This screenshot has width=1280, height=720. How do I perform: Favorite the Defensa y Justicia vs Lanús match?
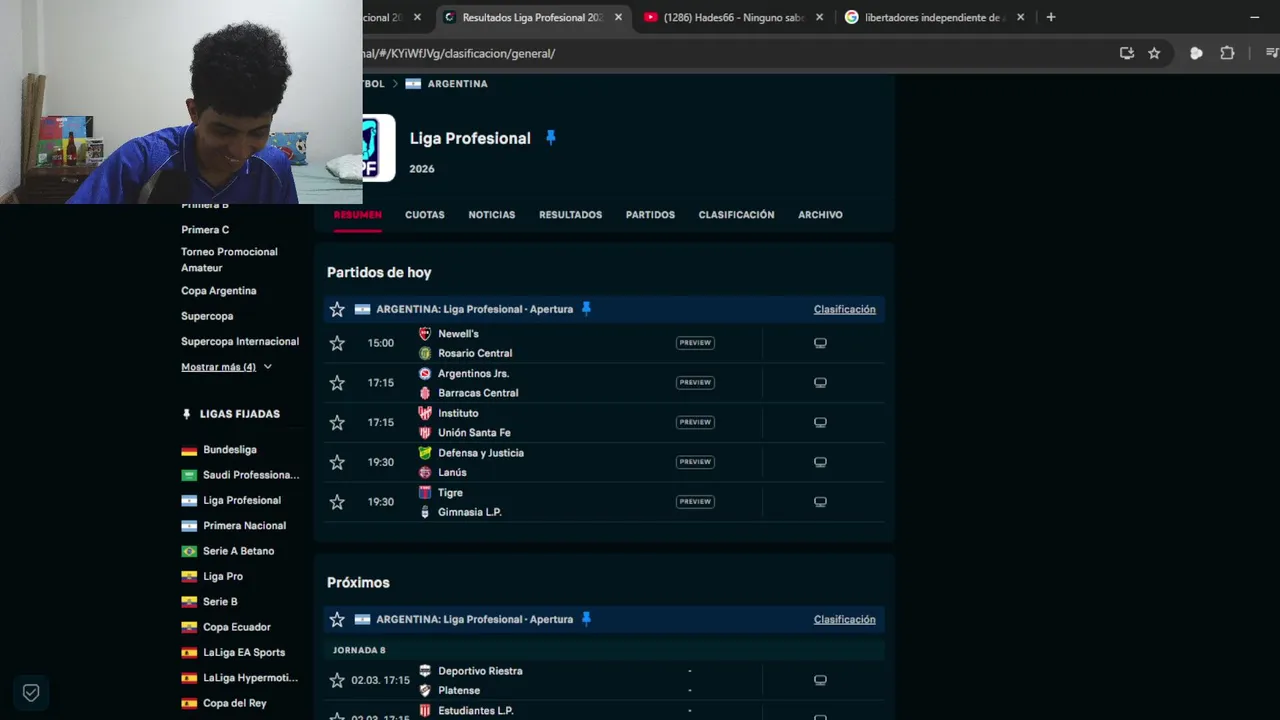pyautogui.click(x=337, y=462)
